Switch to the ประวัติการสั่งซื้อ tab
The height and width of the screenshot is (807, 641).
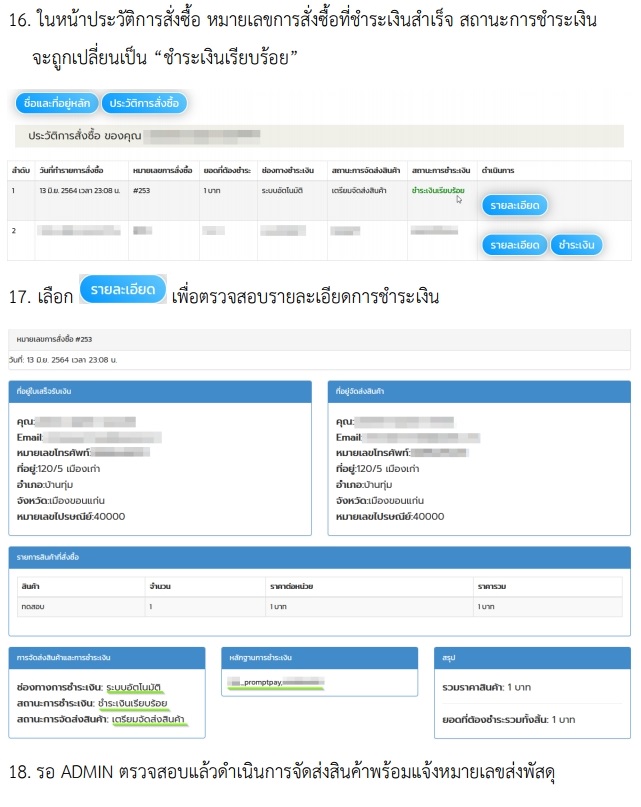(144, 103)
